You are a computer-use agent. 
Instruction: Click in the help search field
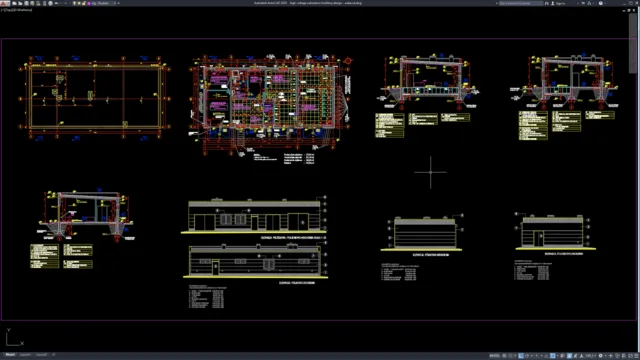[x=521, y=3]
